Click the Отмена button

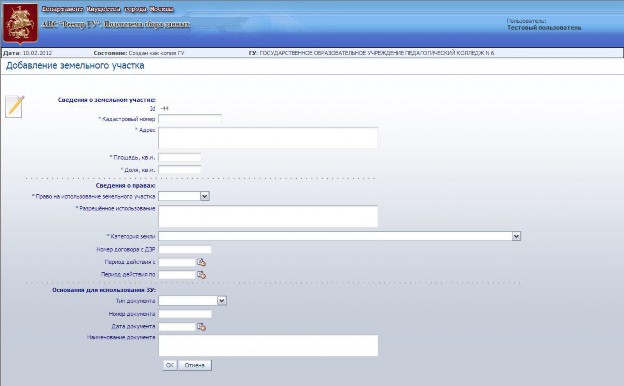coord(195,365)
